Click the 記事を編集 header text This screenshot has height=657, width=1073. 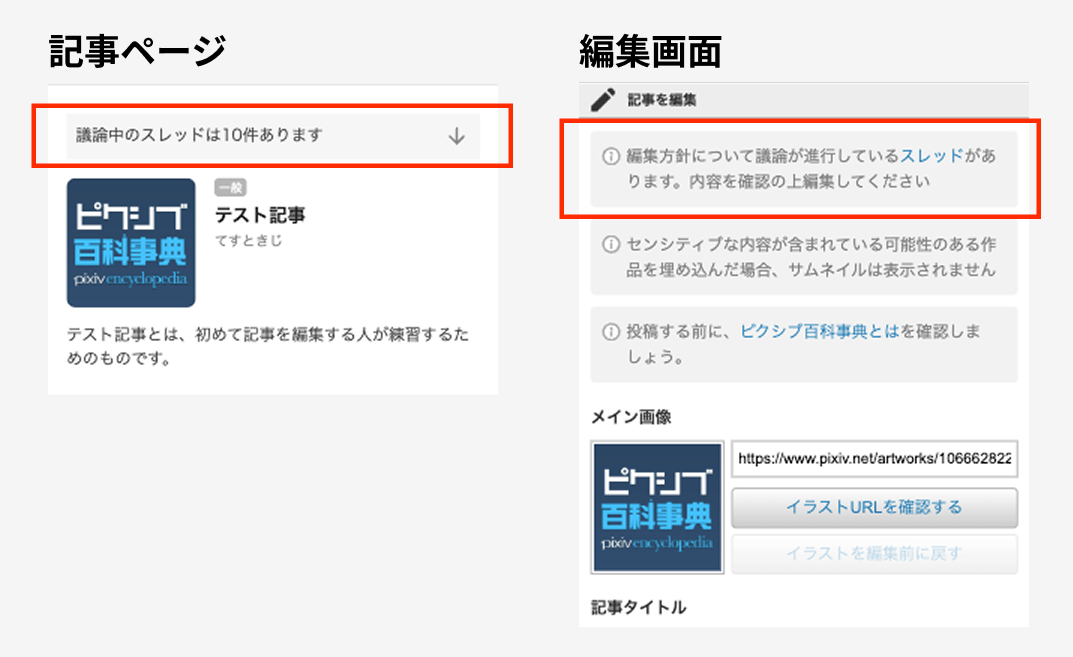(x=662, y=100)
